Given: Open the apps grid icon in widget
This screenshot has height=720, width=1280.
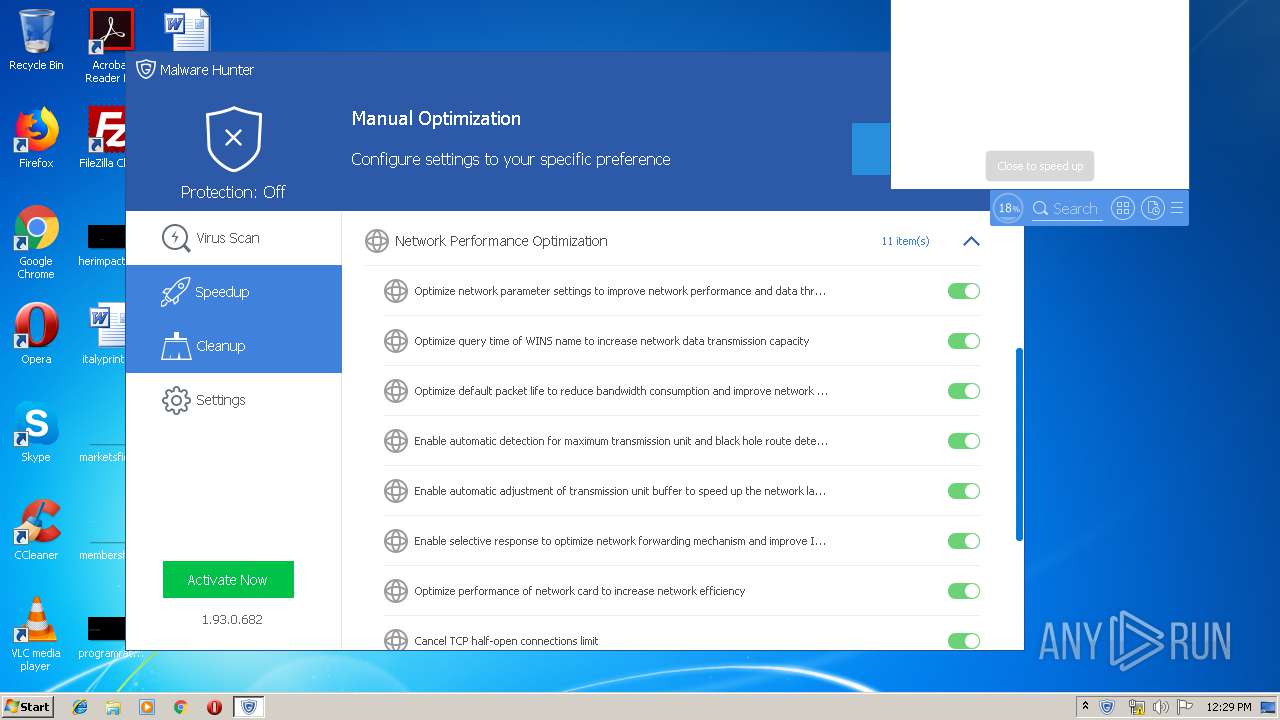Looking at the screenshot, I should pos(1123,208).
